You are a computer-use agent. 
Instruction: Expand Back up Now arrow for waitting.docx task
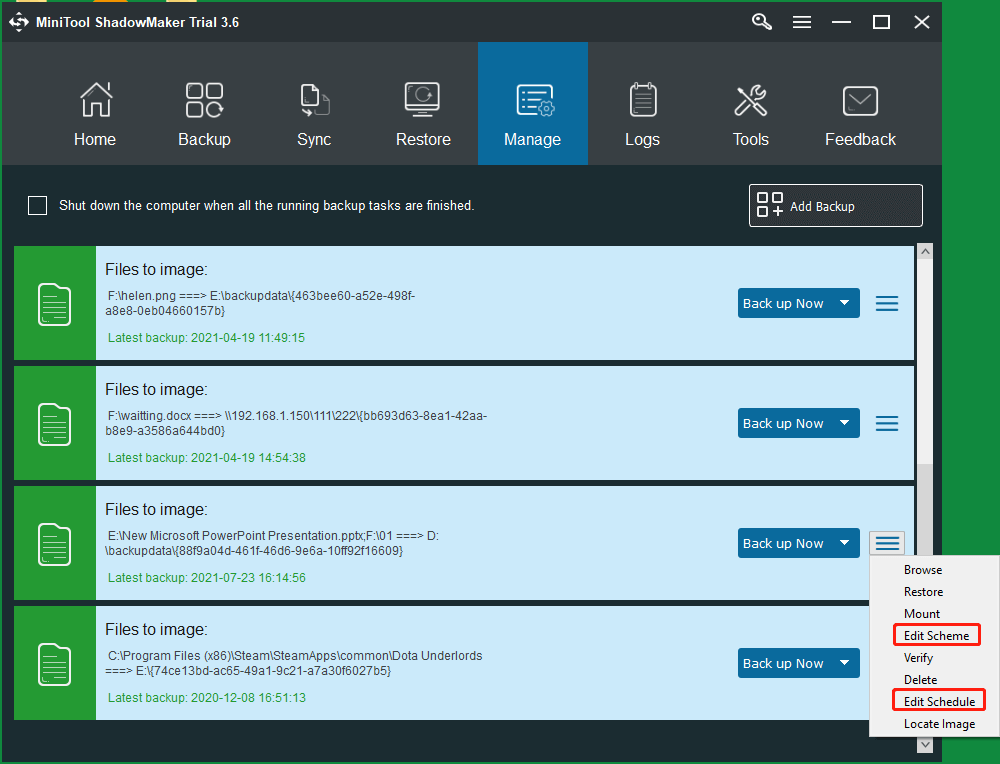coord(844,423)
